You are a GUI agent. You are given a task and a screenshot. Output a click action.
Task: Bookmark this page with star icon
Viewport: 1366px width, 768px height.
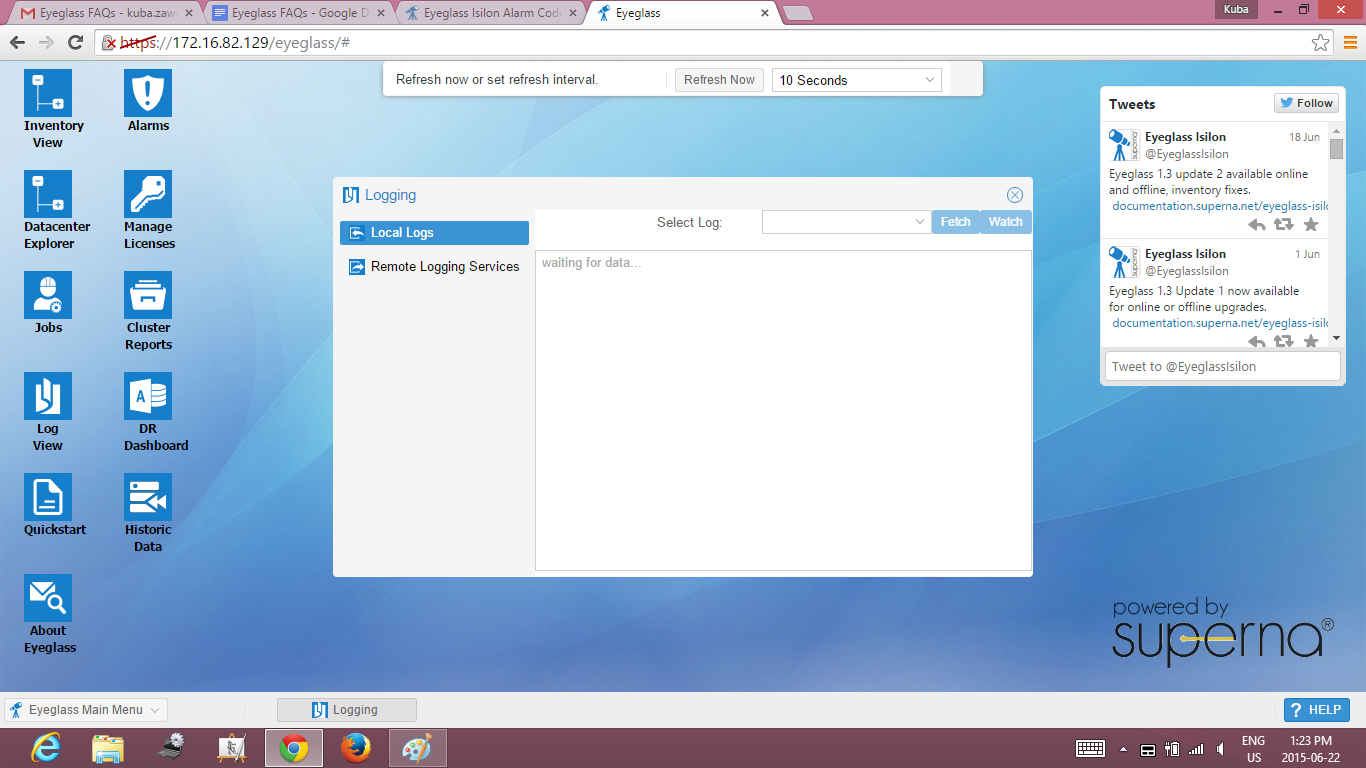(x=1321, y=43)
